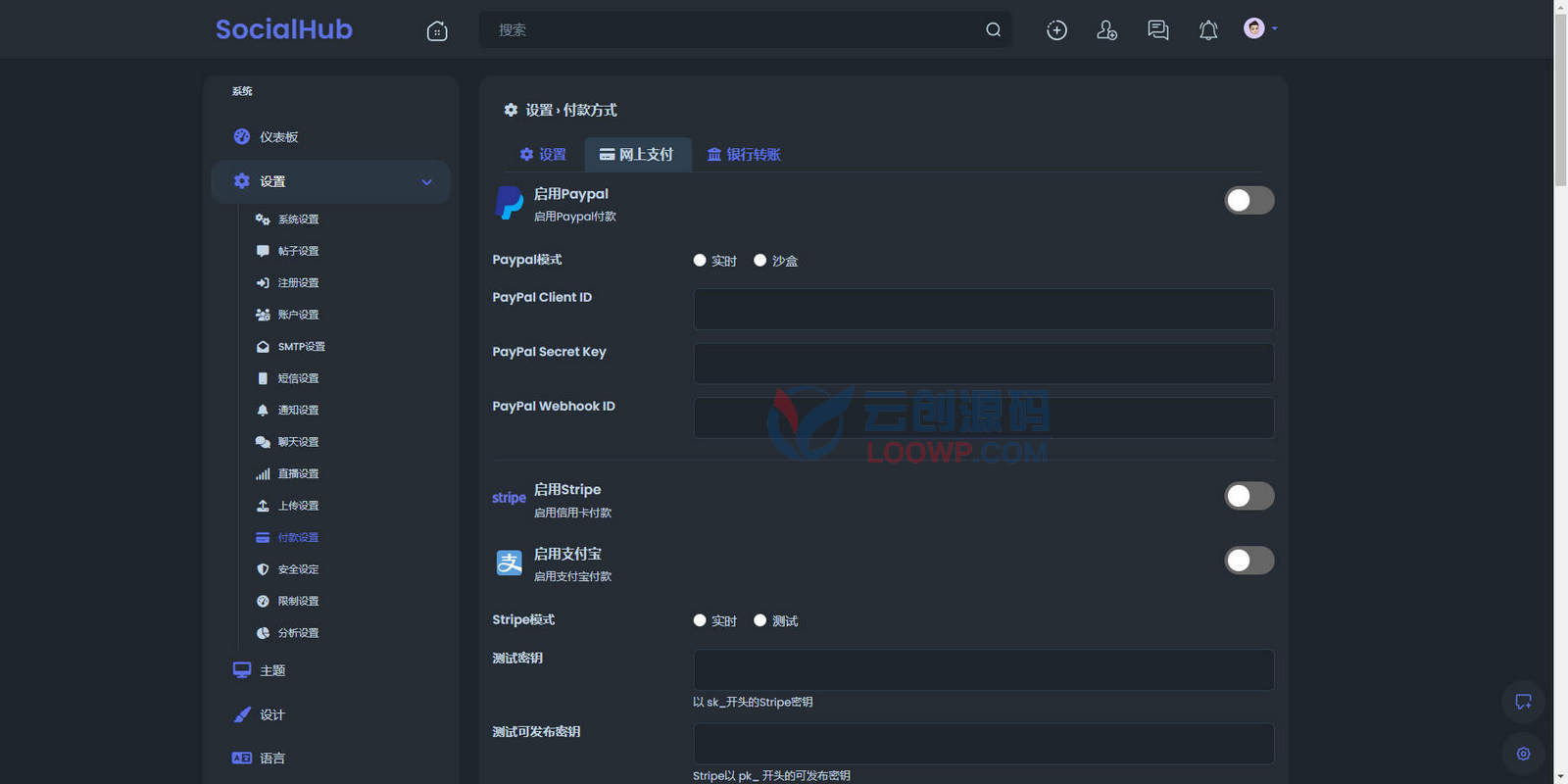1568x784 pixels.
Task: Open the SocialHub home logo
Action: pos(283,29)
